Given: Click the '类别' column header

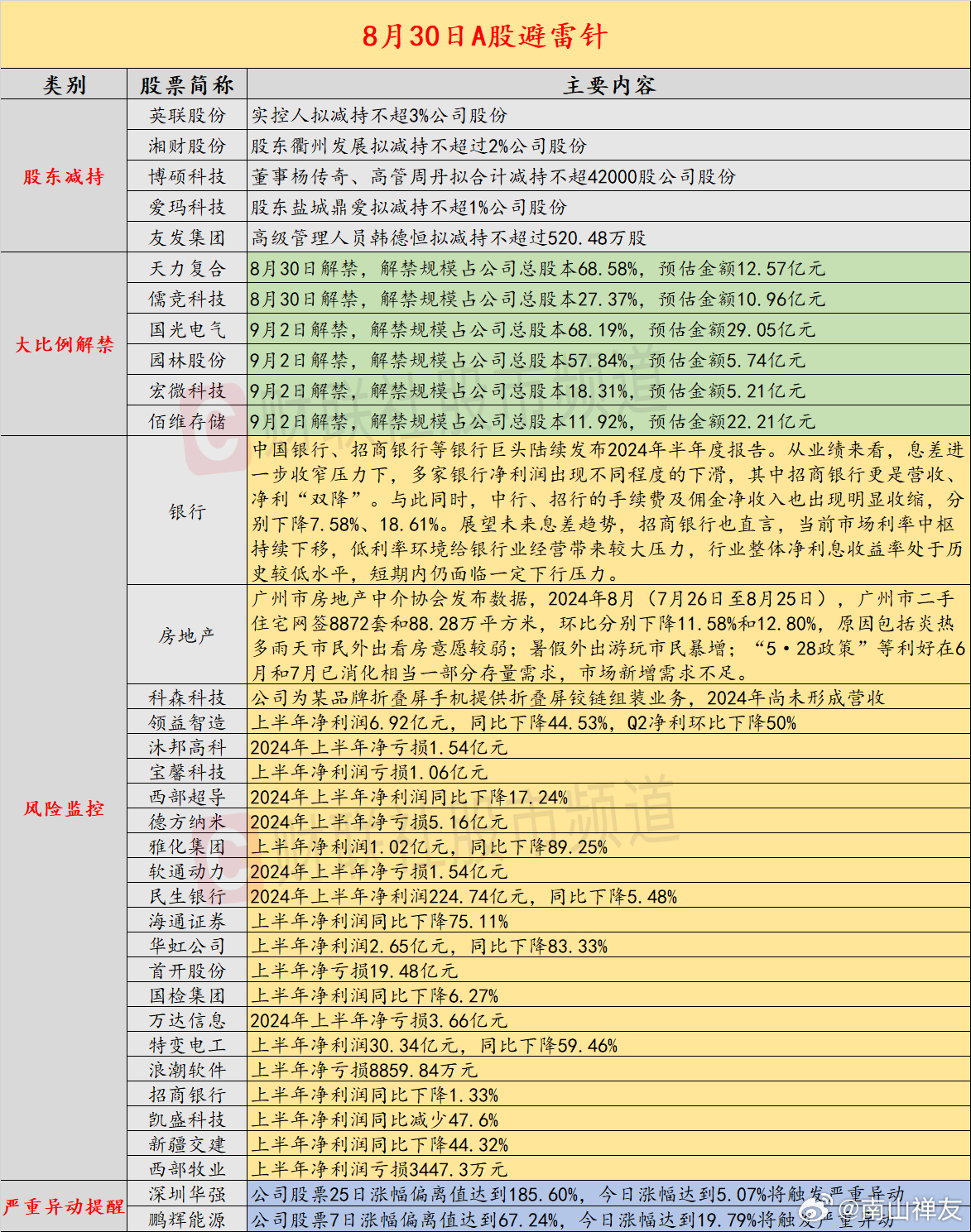Looking at the screenshot, I should [x=64, y=85].
